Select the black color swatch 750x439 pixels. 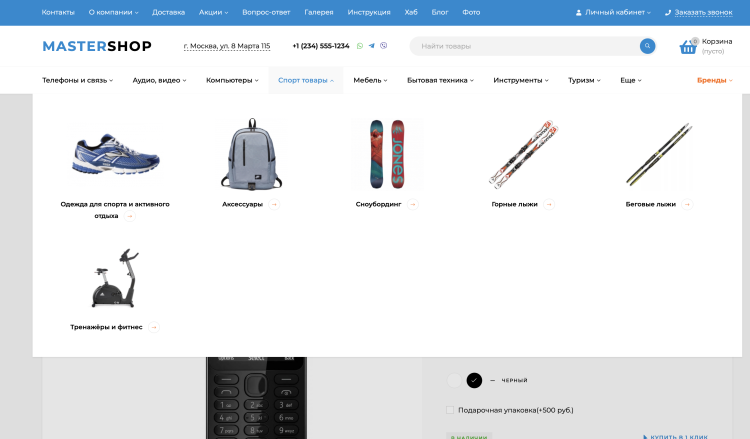[474, 380]
